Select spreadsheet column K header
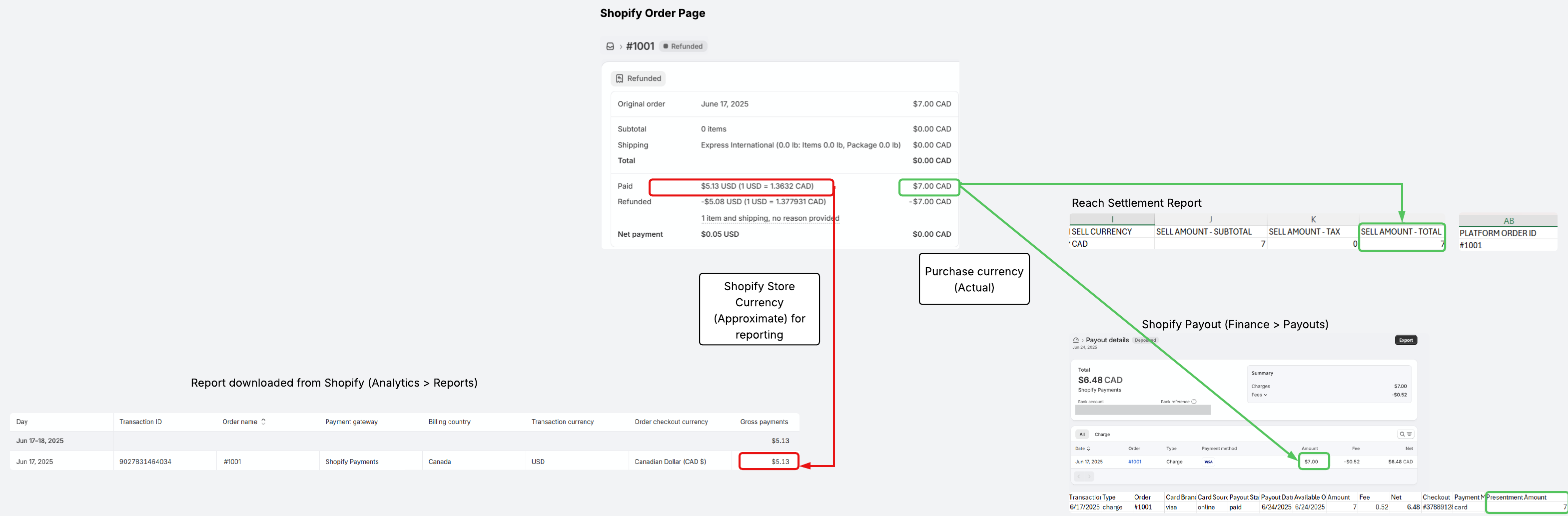Image resolution: width=1568 pixels, height=516 pixels. click(x=1313, y=220)
